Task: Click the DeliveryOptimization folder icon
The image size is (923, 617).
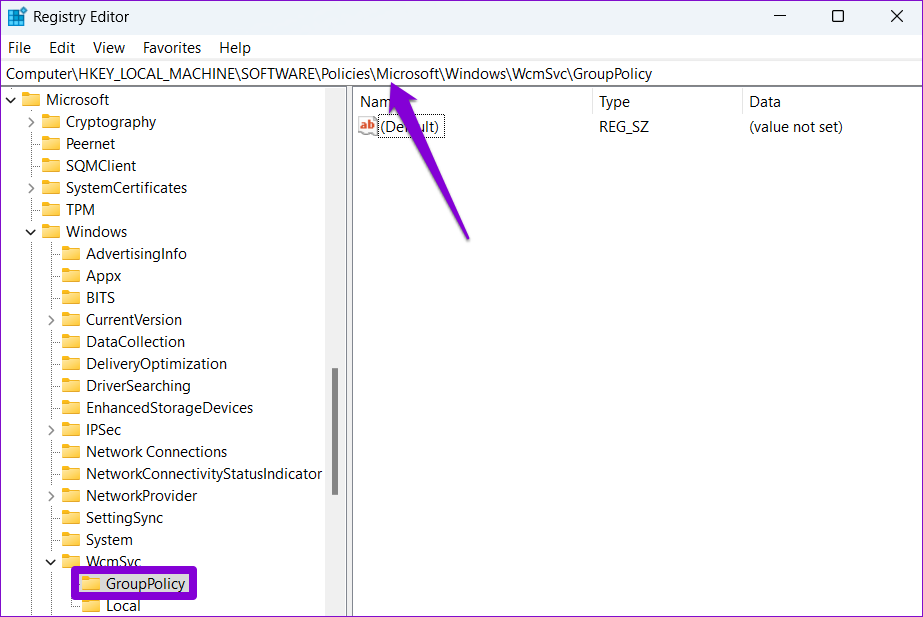Action: click(x=71, y=364)
